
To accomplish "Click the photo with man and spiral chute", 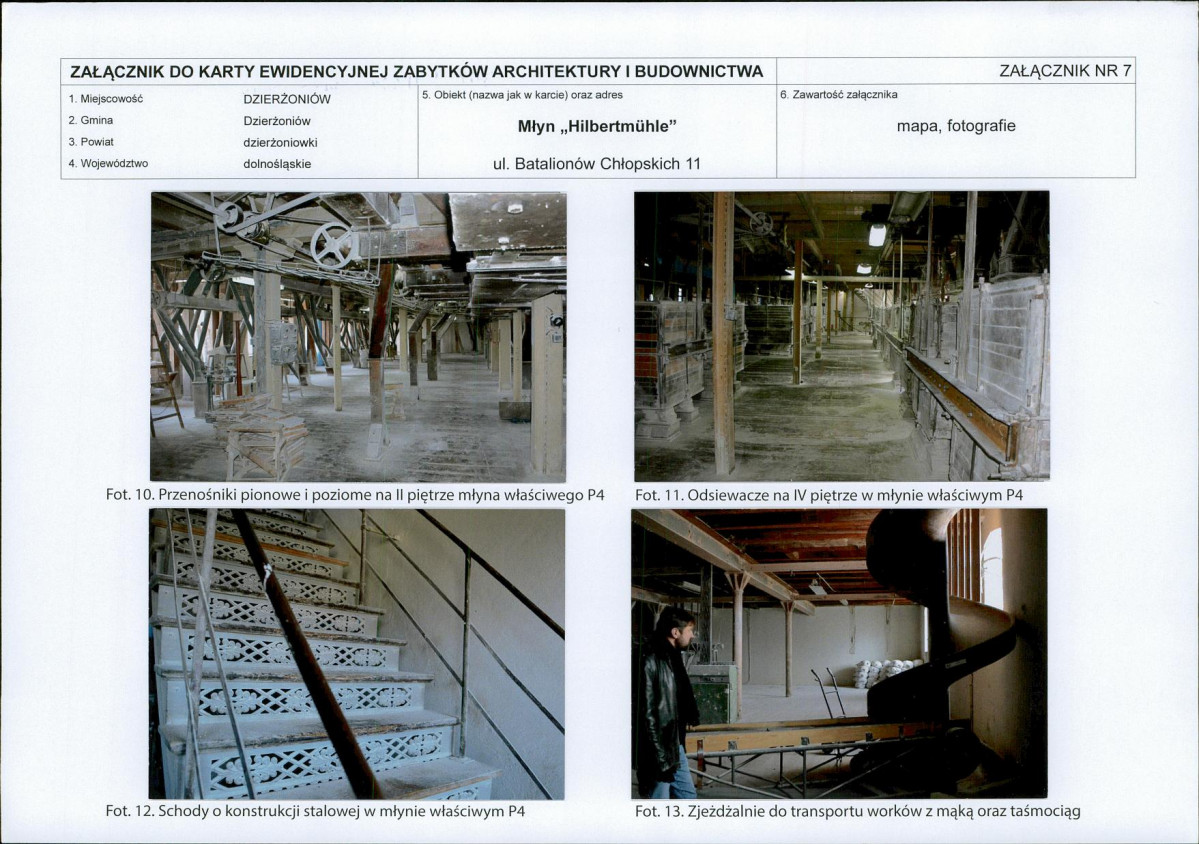I will (x=839, y=653).
